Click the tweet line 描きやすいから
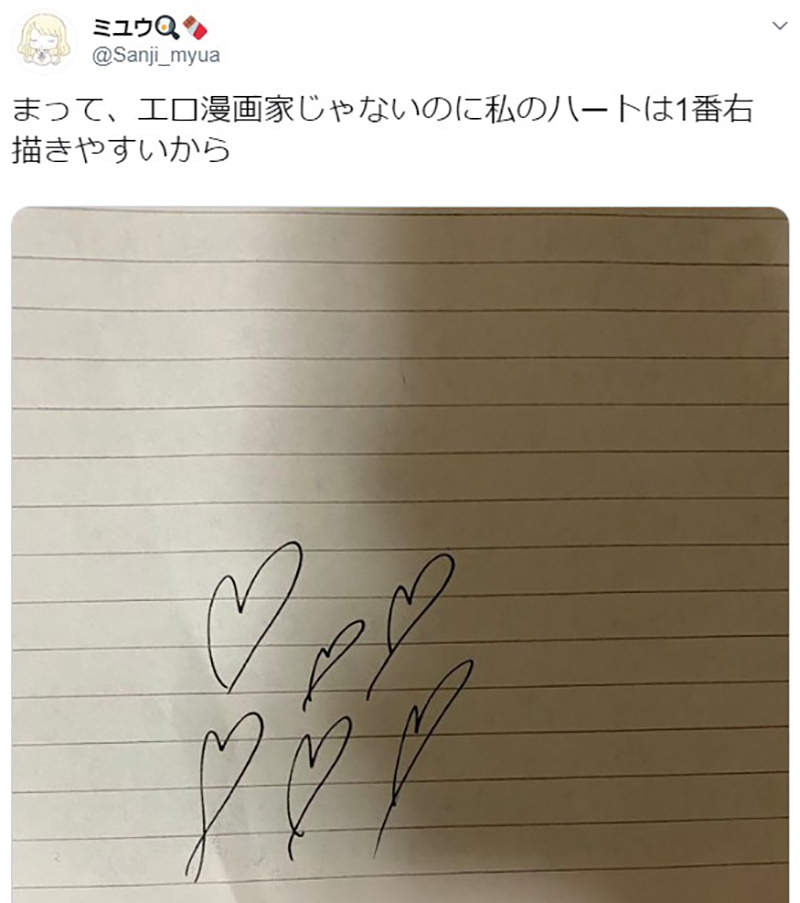Image resolution: width=800 pixels, height=903 pixels. tap(122, 150)
